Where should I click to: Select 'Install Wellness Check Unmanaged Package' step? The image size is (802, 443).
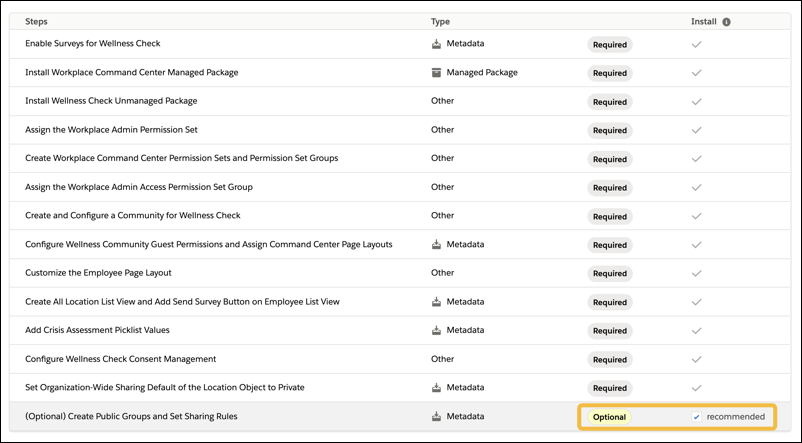(x=111, y=101)
